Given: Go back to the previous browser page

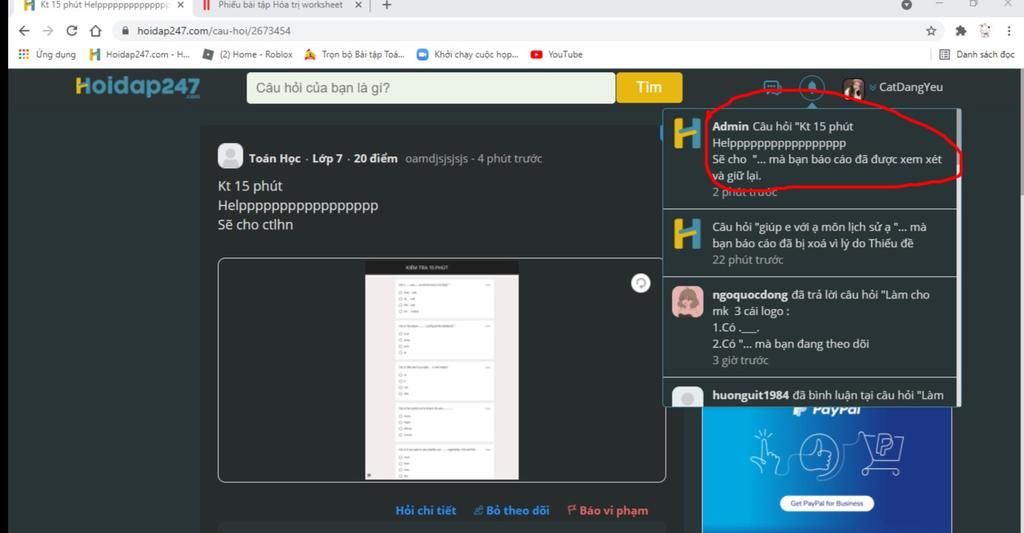Looking at the screenshot, I should coord(24,31).
